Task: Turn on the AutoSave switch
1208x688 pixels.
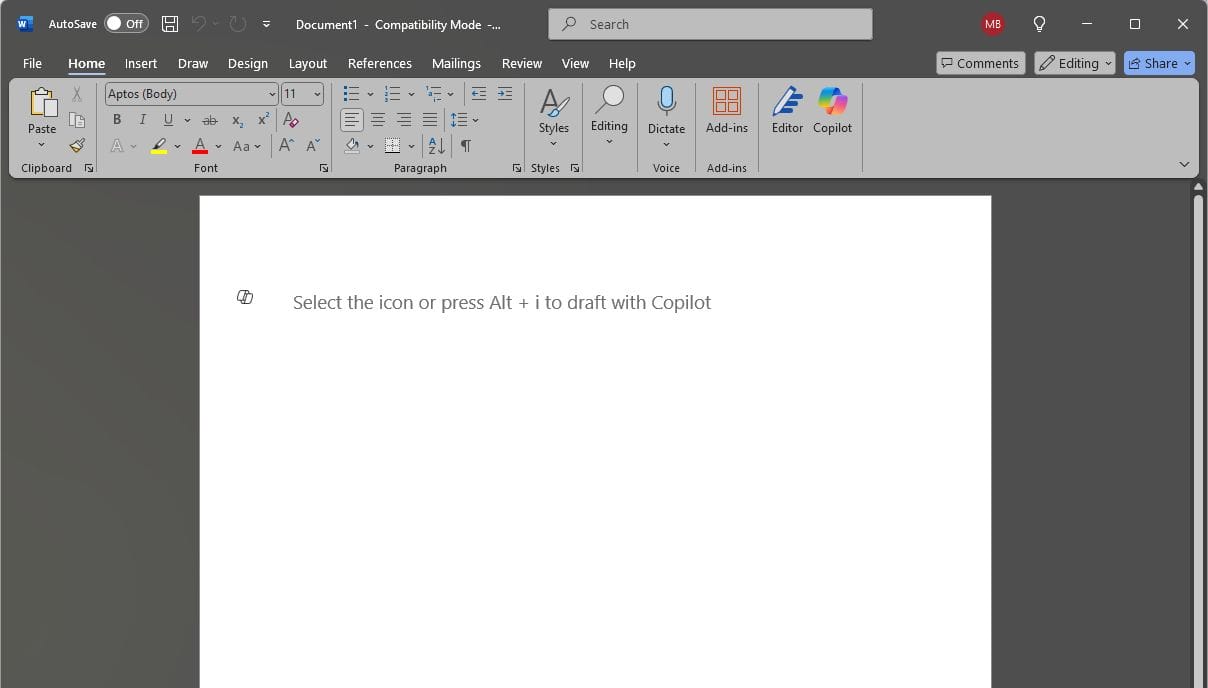Action: [x=126, y=24]
